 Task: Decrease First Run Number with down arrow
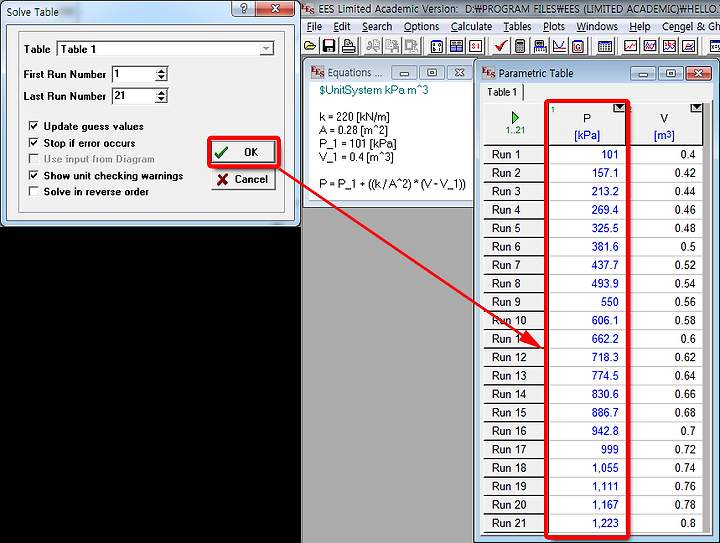click(x=161, y=78)
